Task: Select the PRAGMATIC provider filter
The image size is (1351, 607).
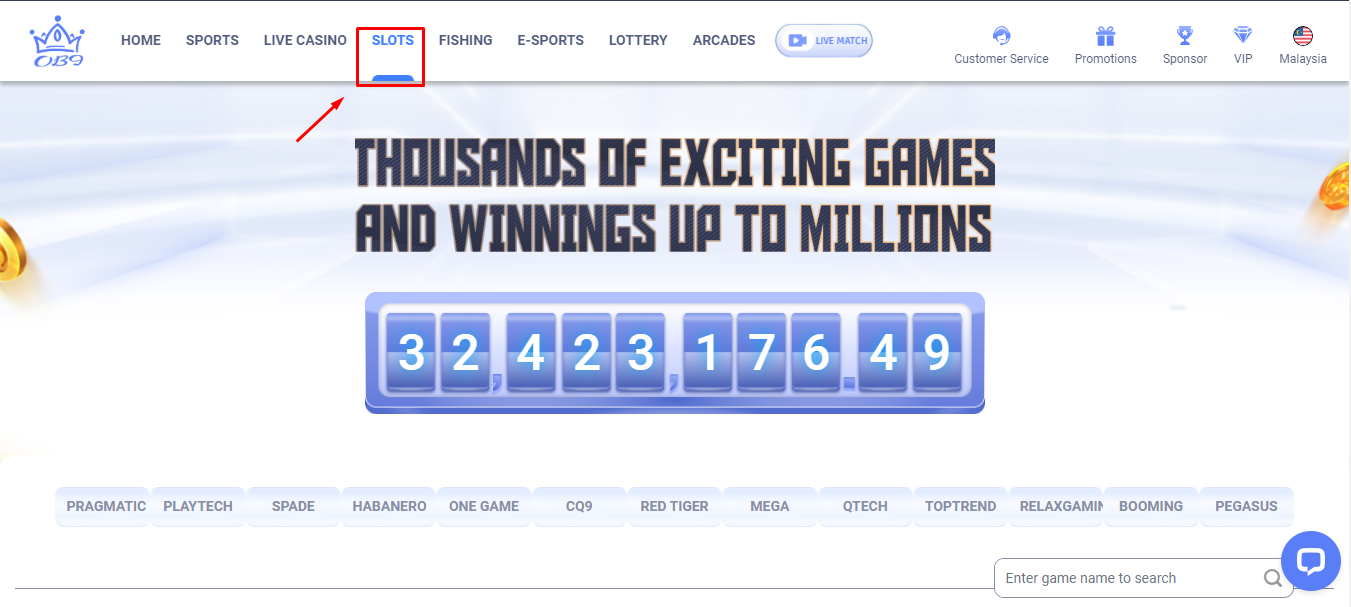Action: coord(102,506)
